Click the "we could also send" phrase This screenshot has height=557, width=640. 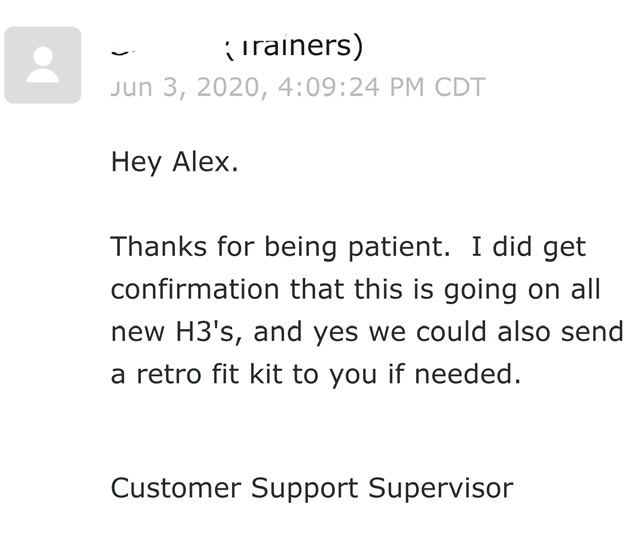(x=496, y=331)
